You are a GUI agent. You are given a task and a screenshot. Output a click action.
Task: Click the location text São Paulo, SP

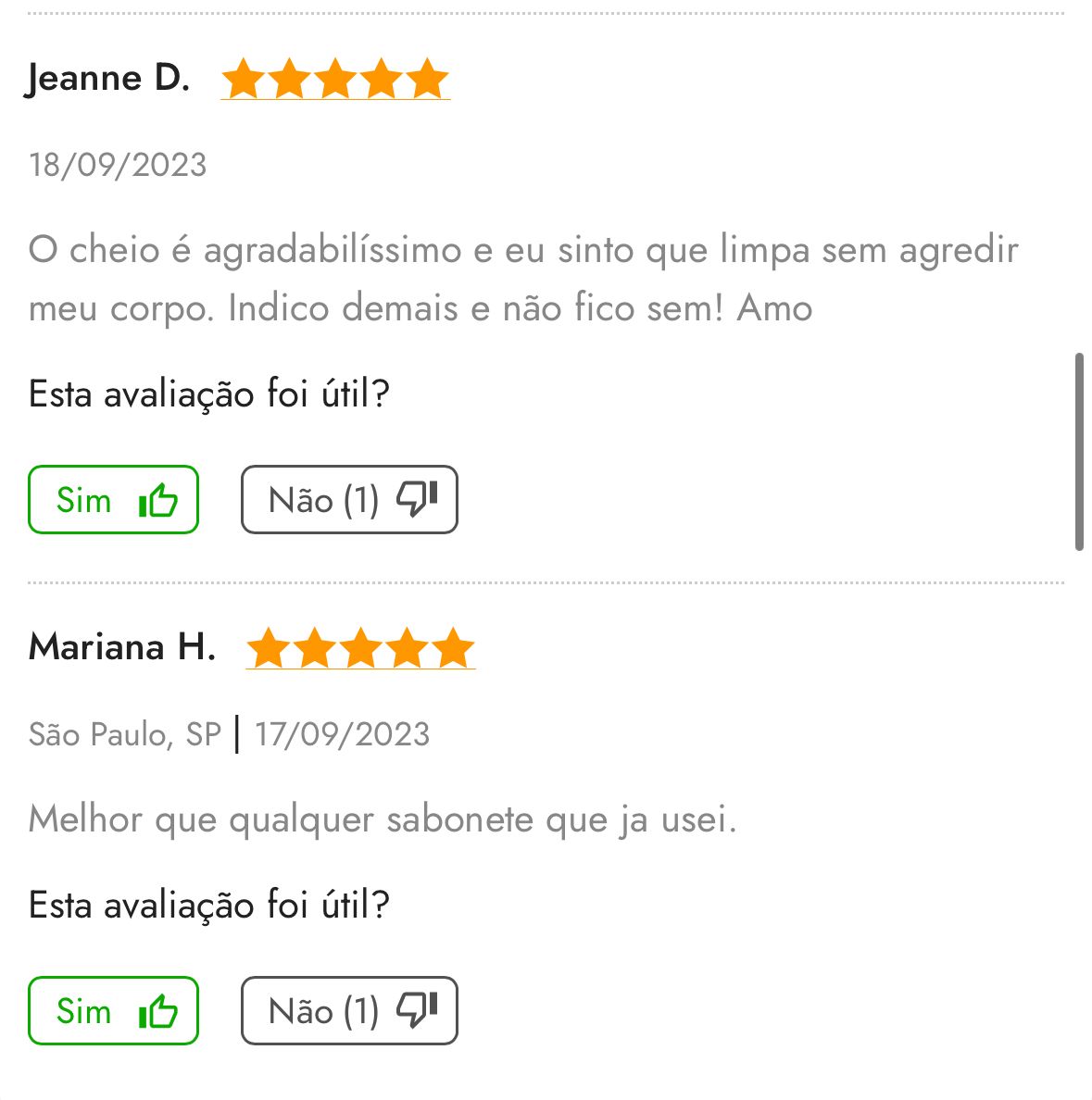click(125, 734)
